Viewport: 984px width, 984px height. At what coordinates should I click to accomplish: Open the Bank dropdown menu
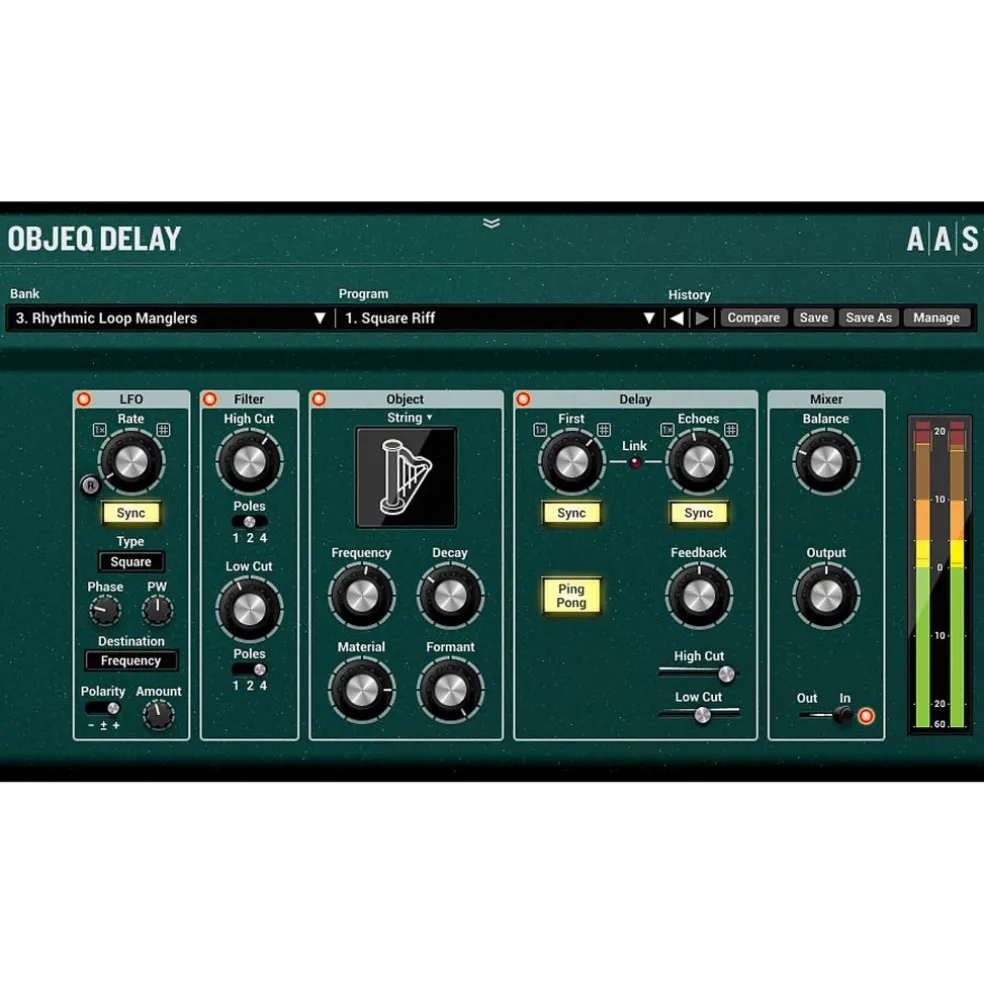click(171, 318)
